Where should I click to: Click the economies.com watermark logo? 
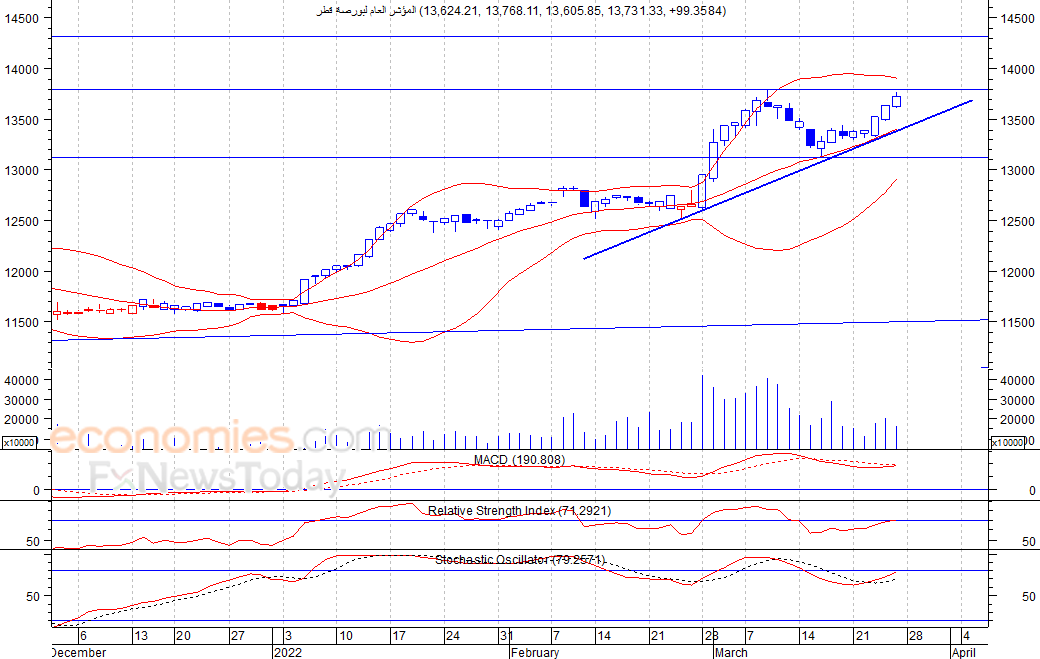pos(219,438)
